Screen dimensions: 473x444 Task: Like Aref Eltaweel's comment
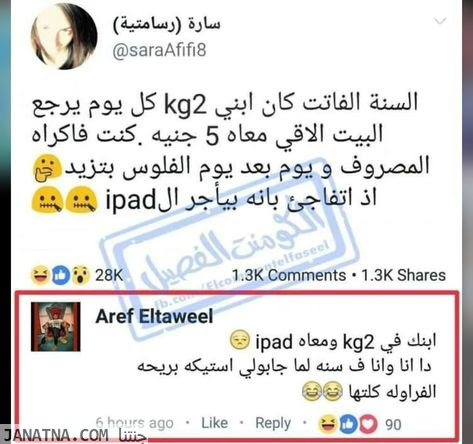(214, 423)
